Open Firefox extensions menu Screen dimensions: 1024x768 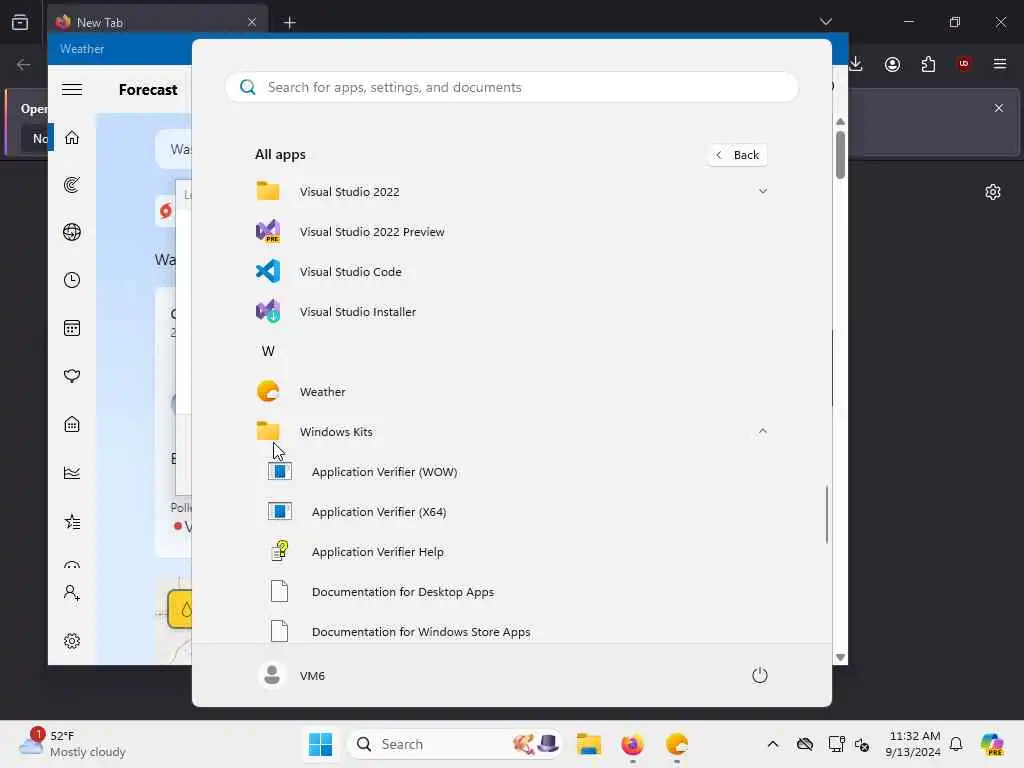928,64
